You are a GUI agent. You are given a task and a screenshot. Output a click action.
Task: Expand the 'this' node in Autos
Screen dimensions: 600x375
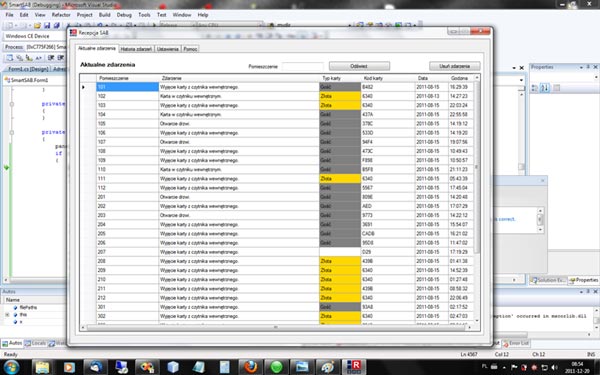[7, 315]
